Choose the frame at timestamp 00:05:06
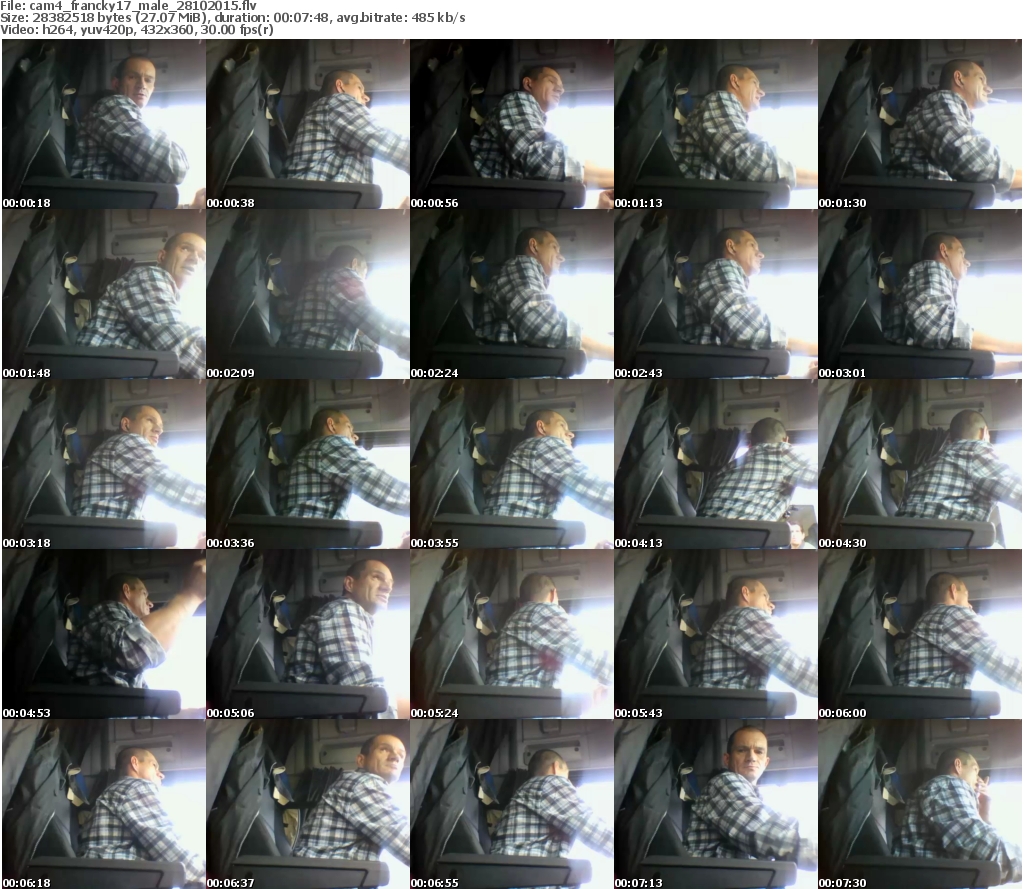Viewport: 1024px width, 889px height. [x=308, y=634]
